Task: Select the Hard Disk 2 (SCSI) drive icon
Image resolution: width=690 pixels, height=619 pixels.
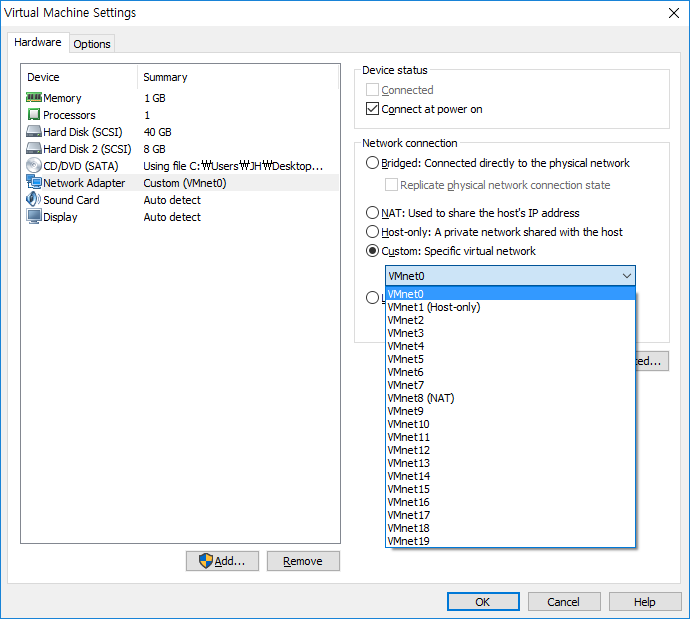Action: 34,148
